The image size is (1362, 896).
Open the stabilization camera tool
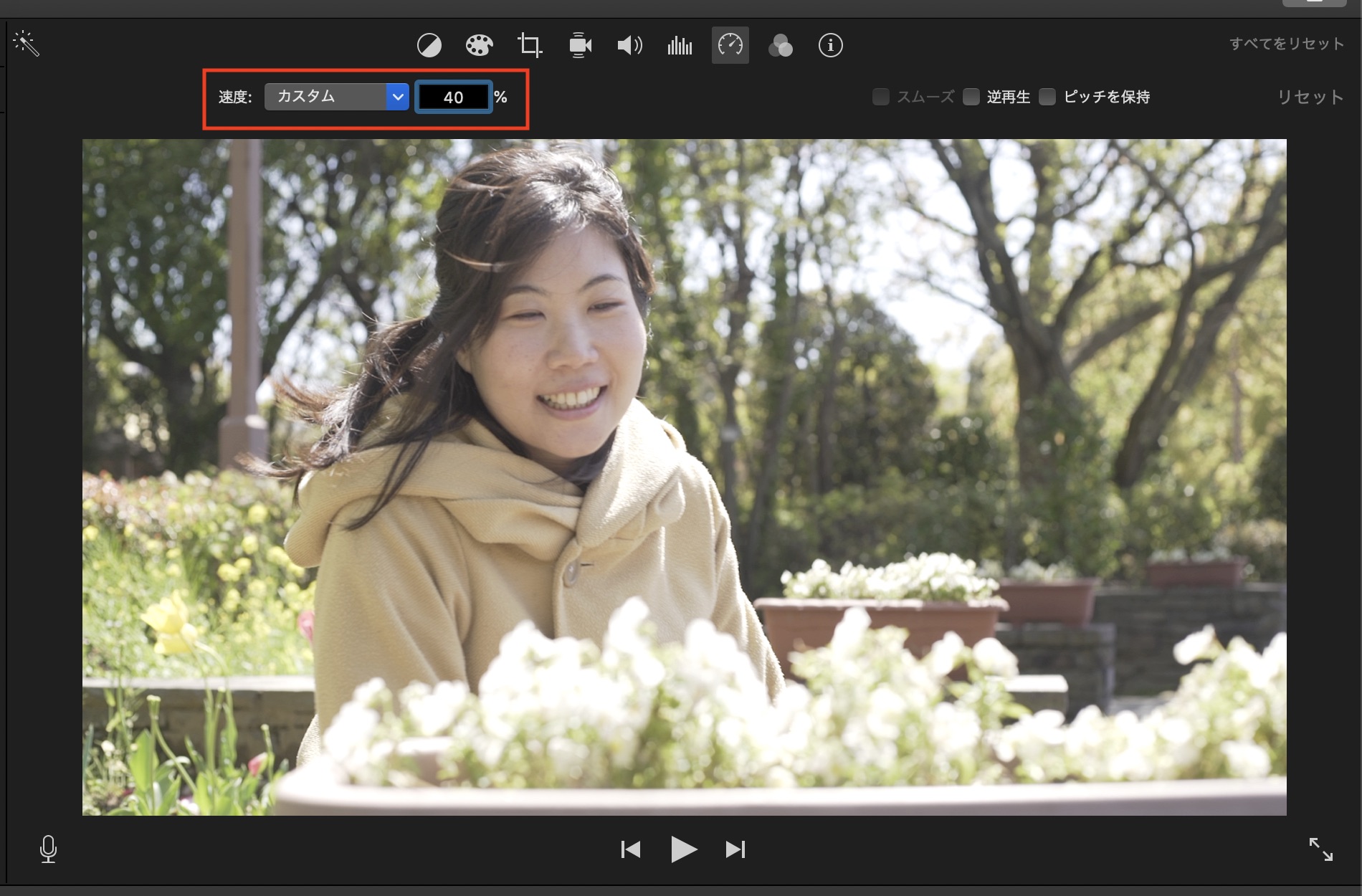pyautogui.click(x=580, y=45)
